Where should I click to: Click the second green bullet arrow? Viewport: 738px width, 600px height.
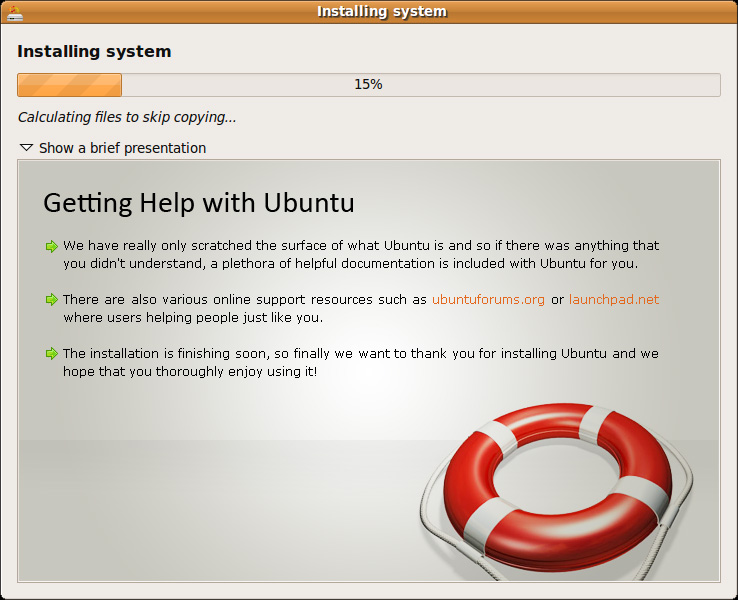[51, 300]
